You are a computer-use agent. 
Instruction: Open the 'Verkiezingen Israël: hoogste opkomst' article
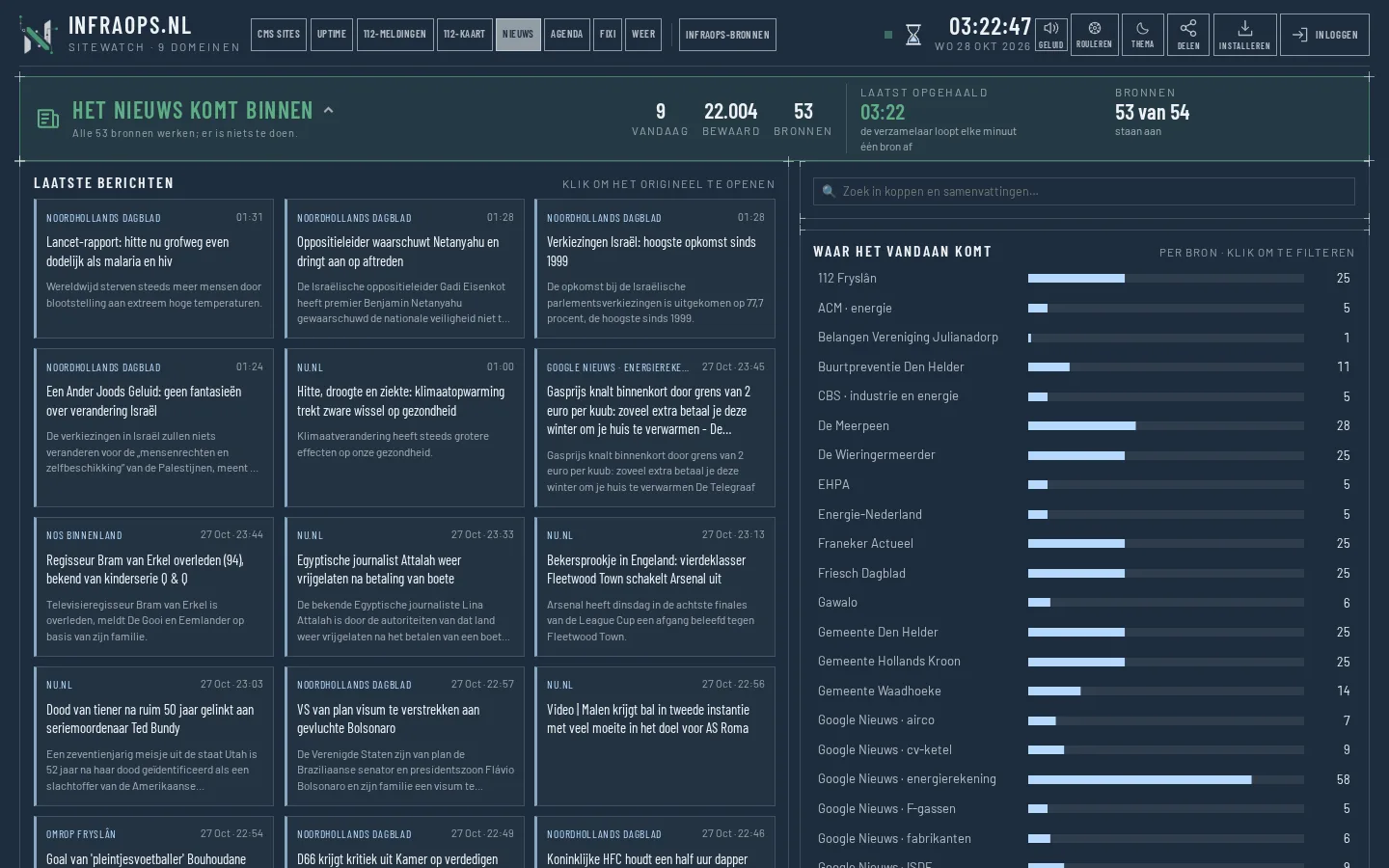tap(655, 269)
